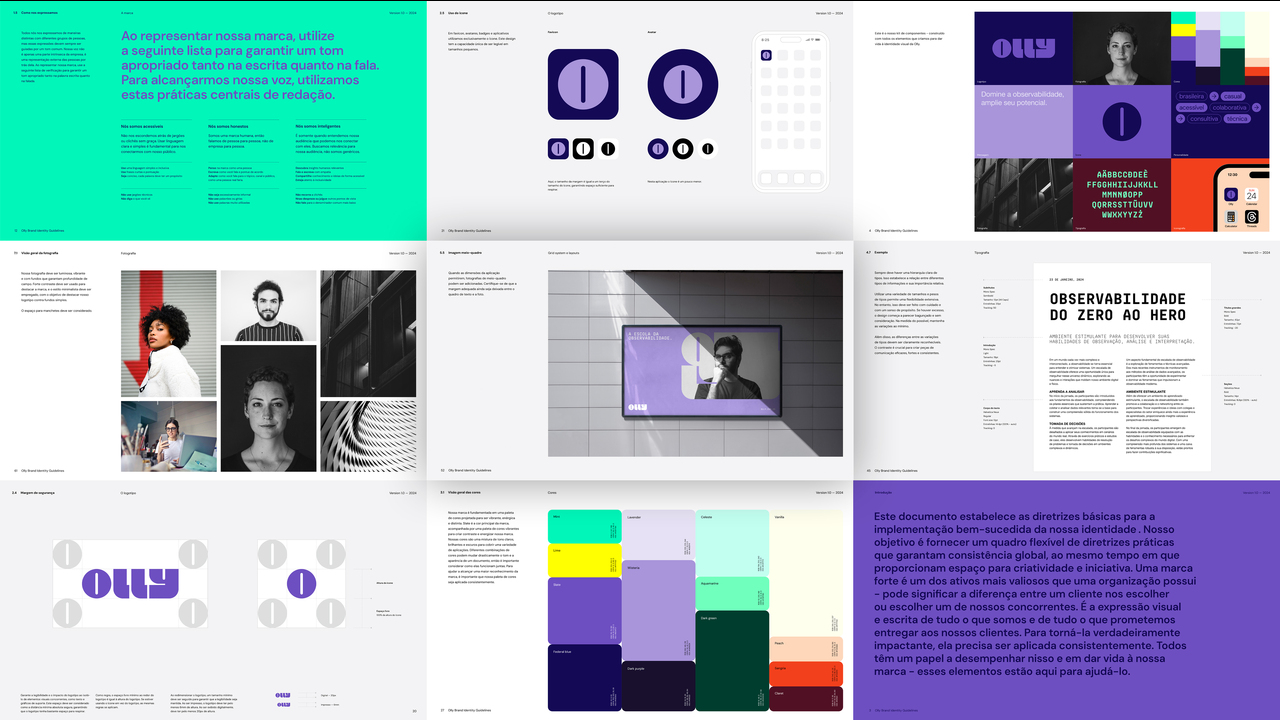Open the dark building facade photo in Fotografia
The width and height of the screenshot is (1280, 720).
(369, 334)
